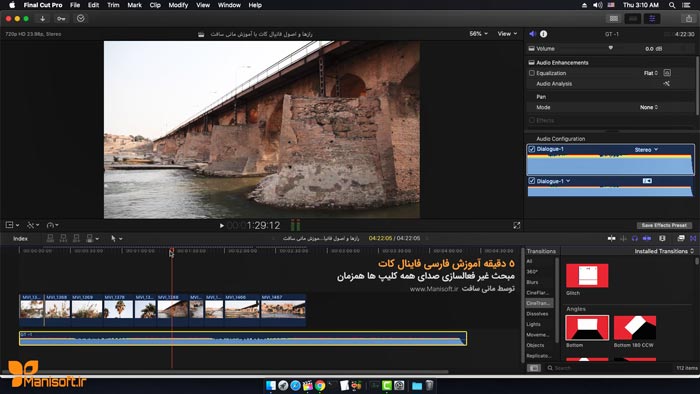
Task: Click the Save Effects Preset button
Action: [x=664, y=225]
